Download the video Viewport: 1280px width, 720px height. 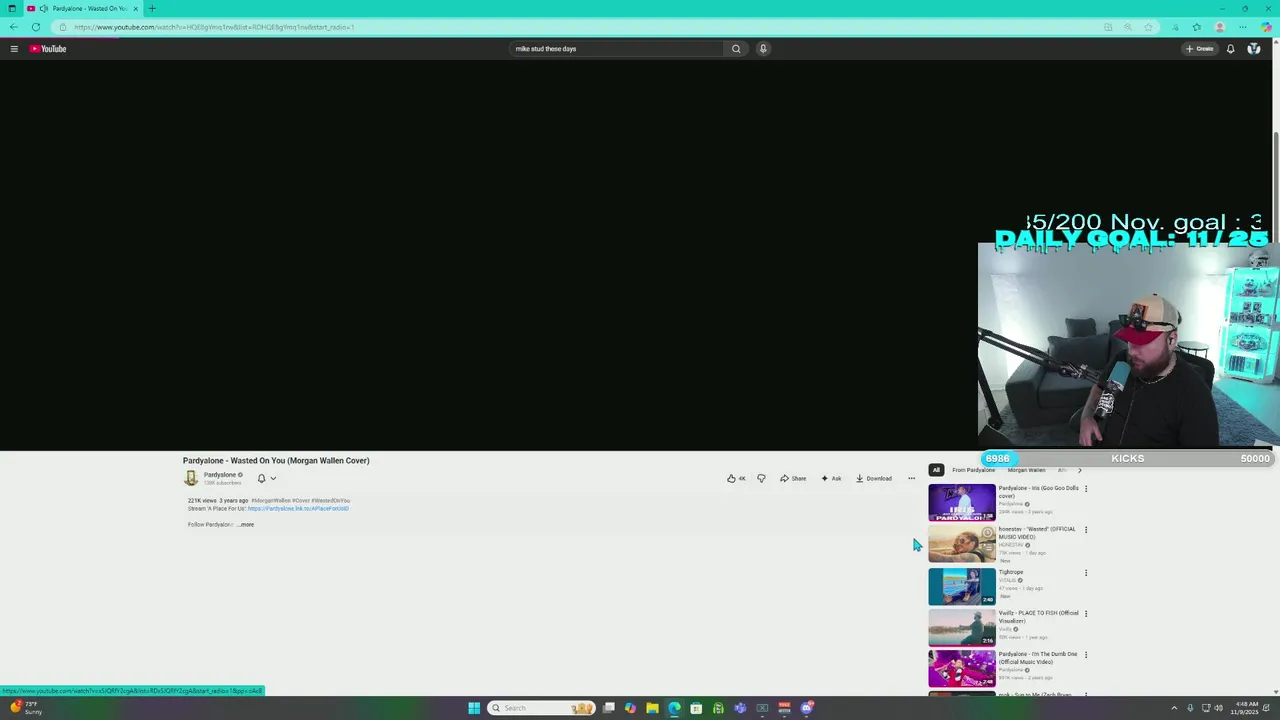pos(874,478)
